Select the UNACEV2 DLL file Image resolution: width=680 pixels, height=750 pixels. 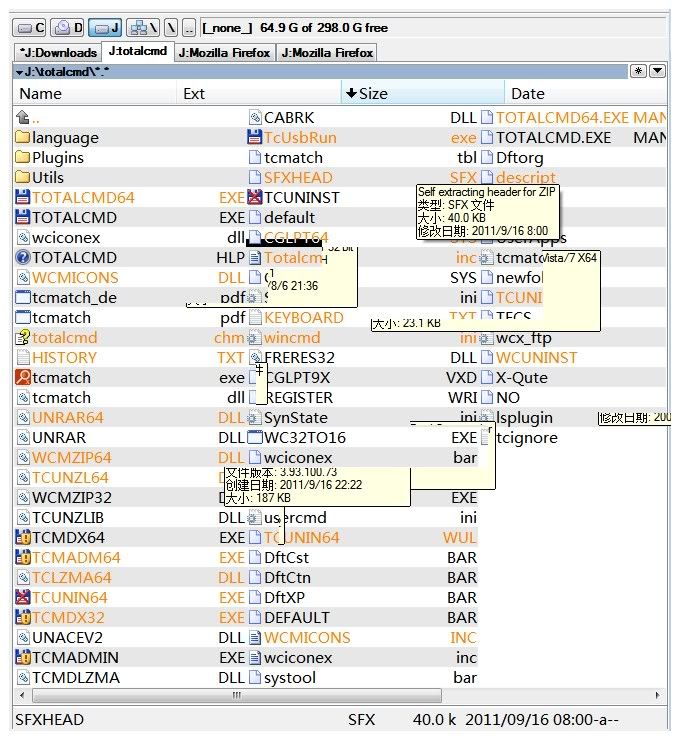[67, 637]
